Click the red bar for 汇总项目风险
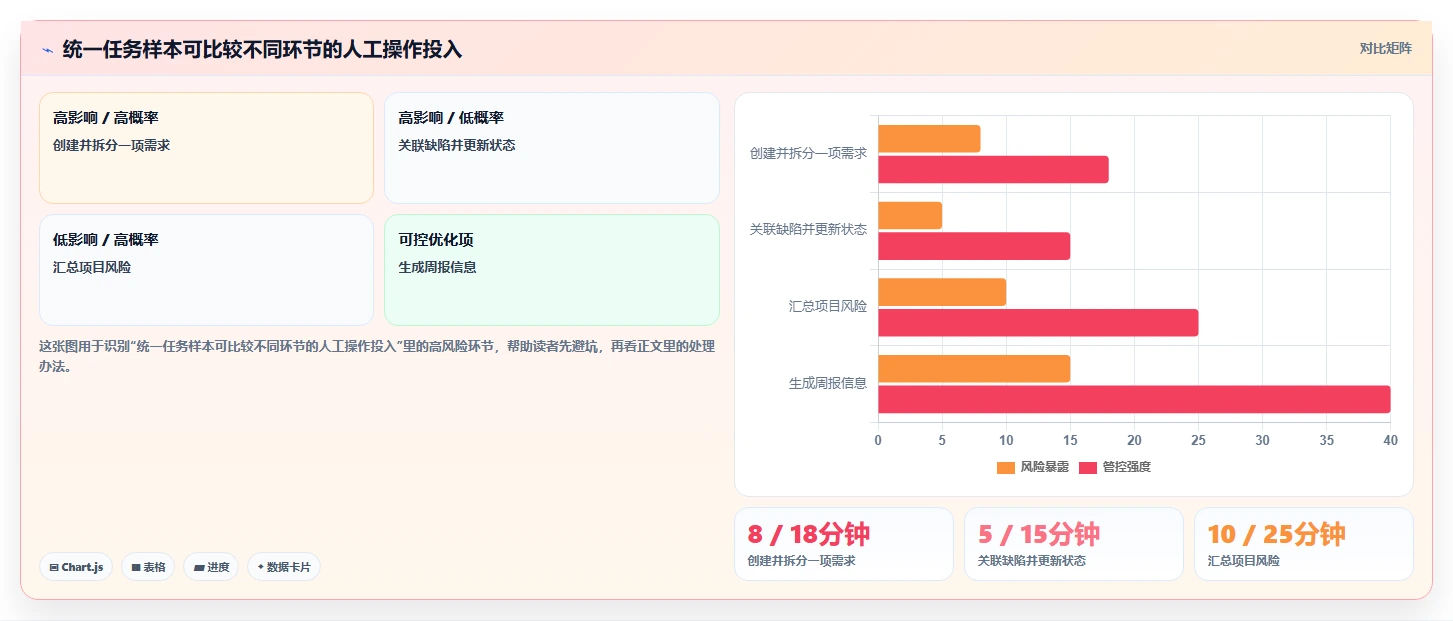This screenshot has height=621, width=1453. pos(1038,323)
